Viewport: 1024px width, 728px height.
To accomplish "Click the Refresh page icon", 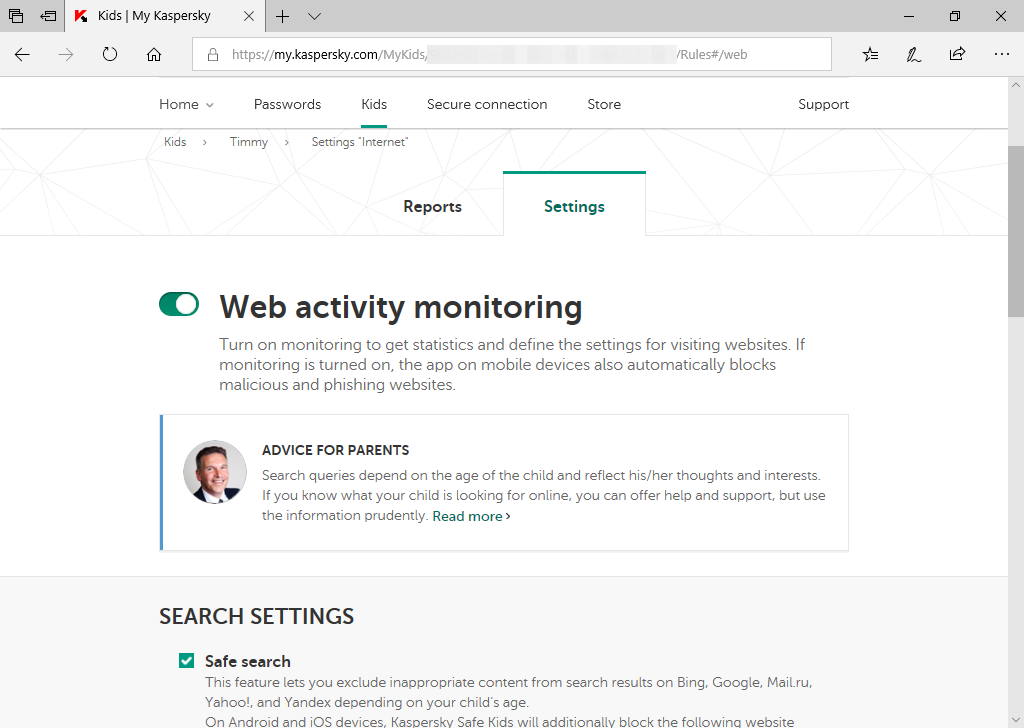I will [x=110, y=55].
